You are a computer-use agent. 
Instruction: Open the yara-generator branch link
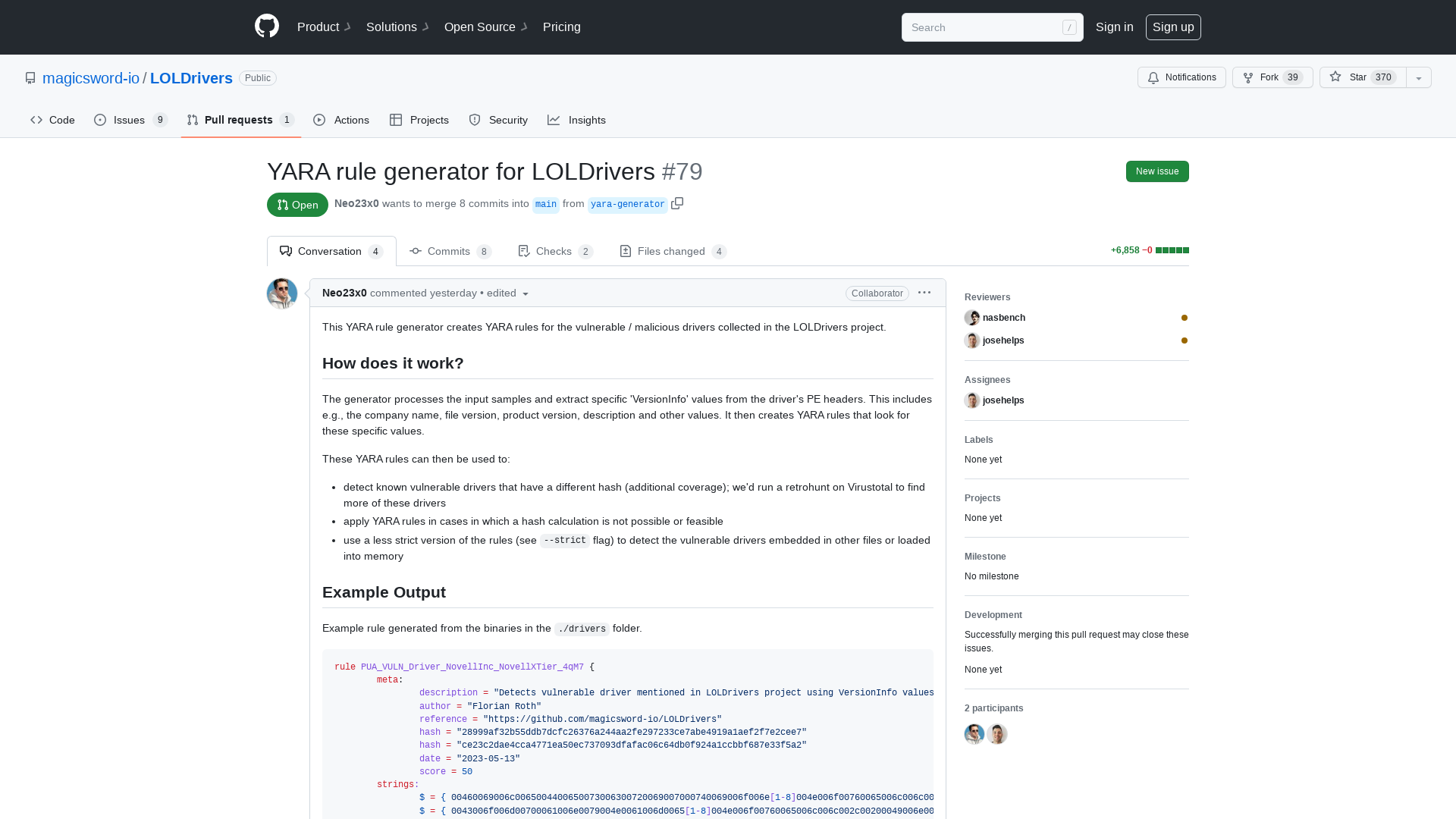tap(627, 204)
